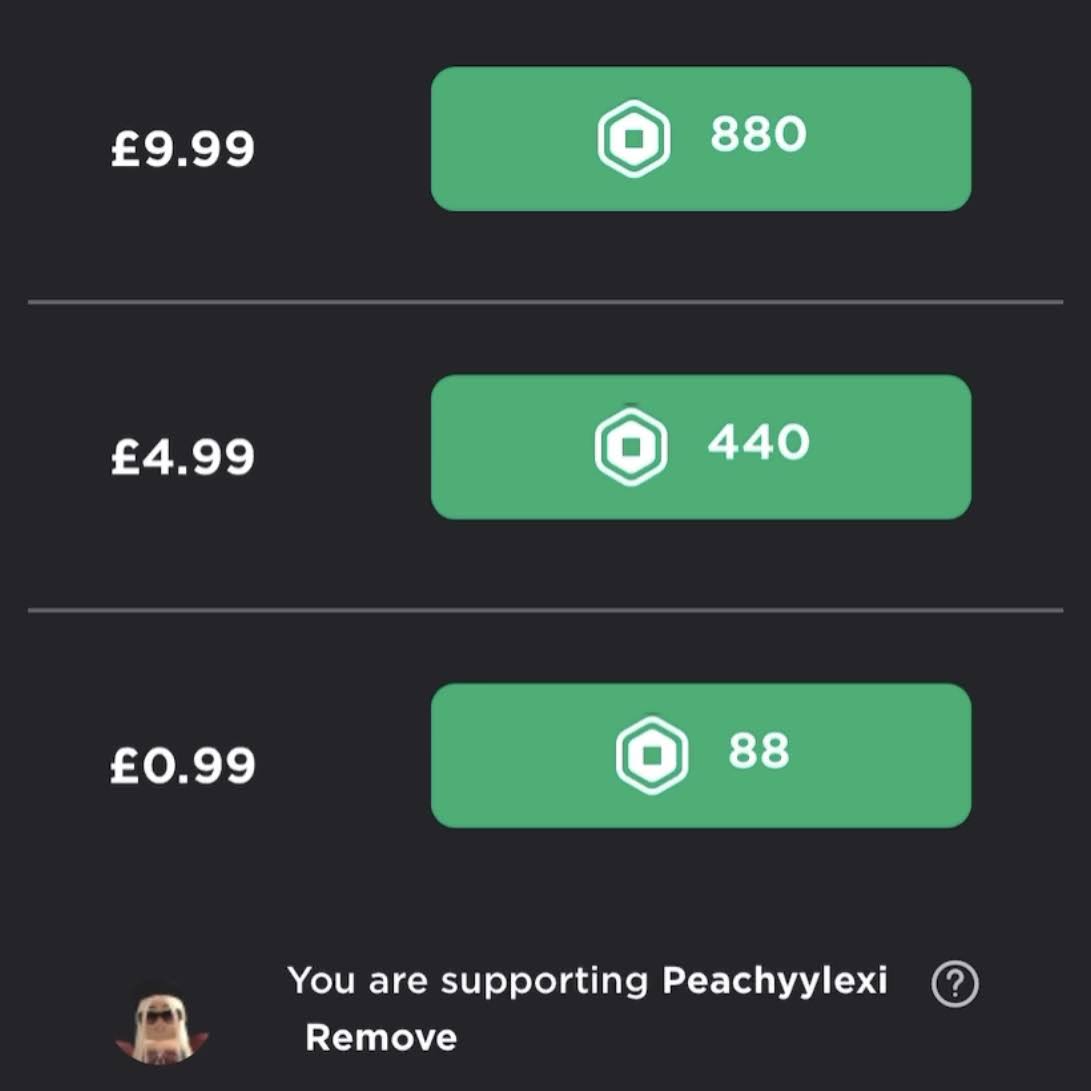Click the divider line below the £9.99 row

tap(545, 301)
